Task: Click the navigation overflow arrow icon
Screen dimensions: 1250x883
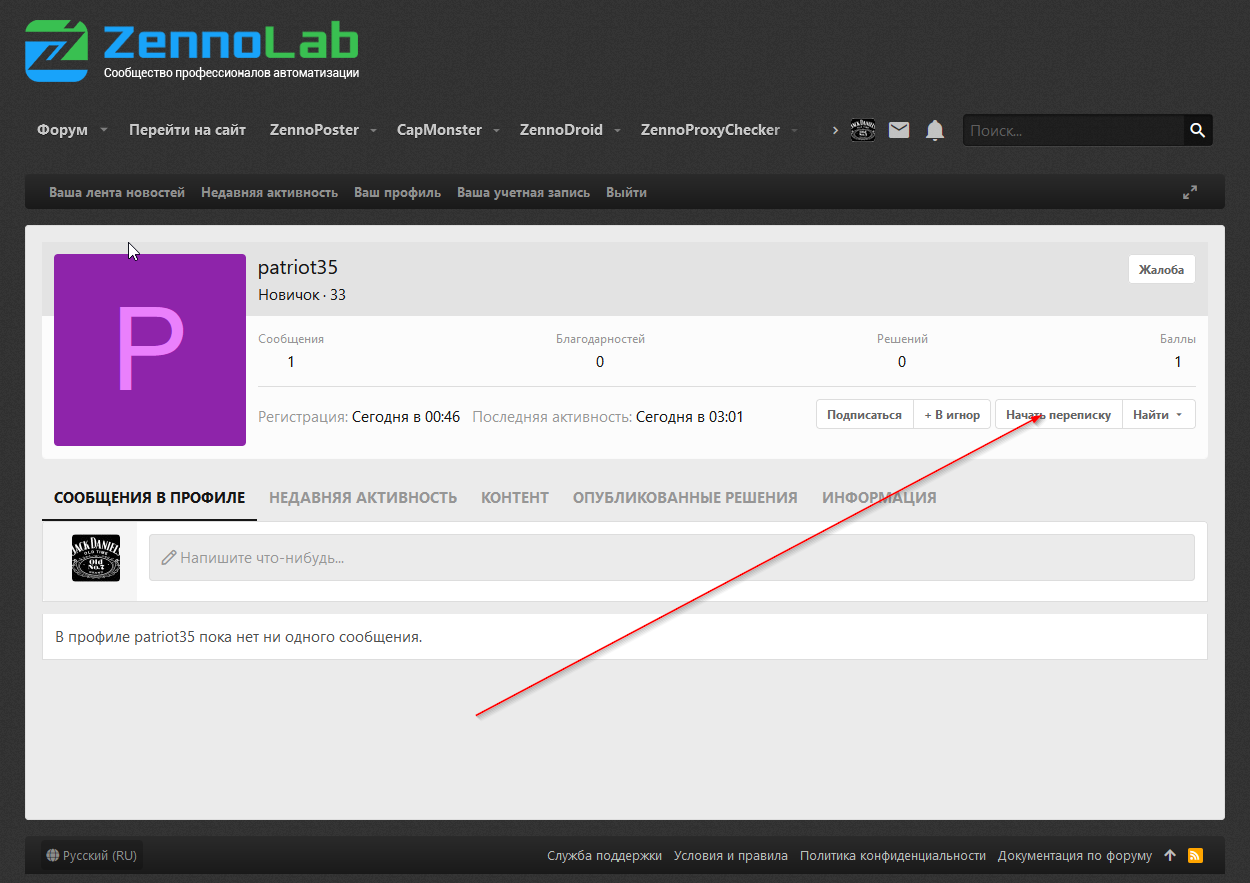Action: pos(835,130)
